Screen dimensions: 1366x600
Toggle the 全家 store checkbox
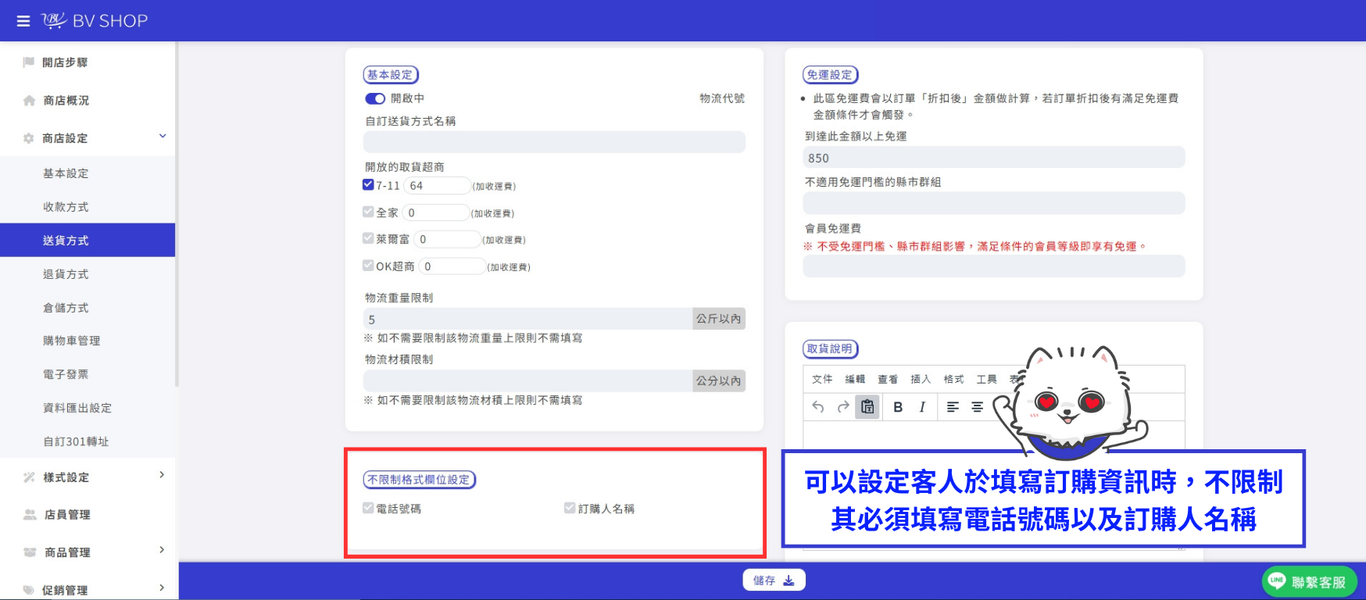pos(368,212)
